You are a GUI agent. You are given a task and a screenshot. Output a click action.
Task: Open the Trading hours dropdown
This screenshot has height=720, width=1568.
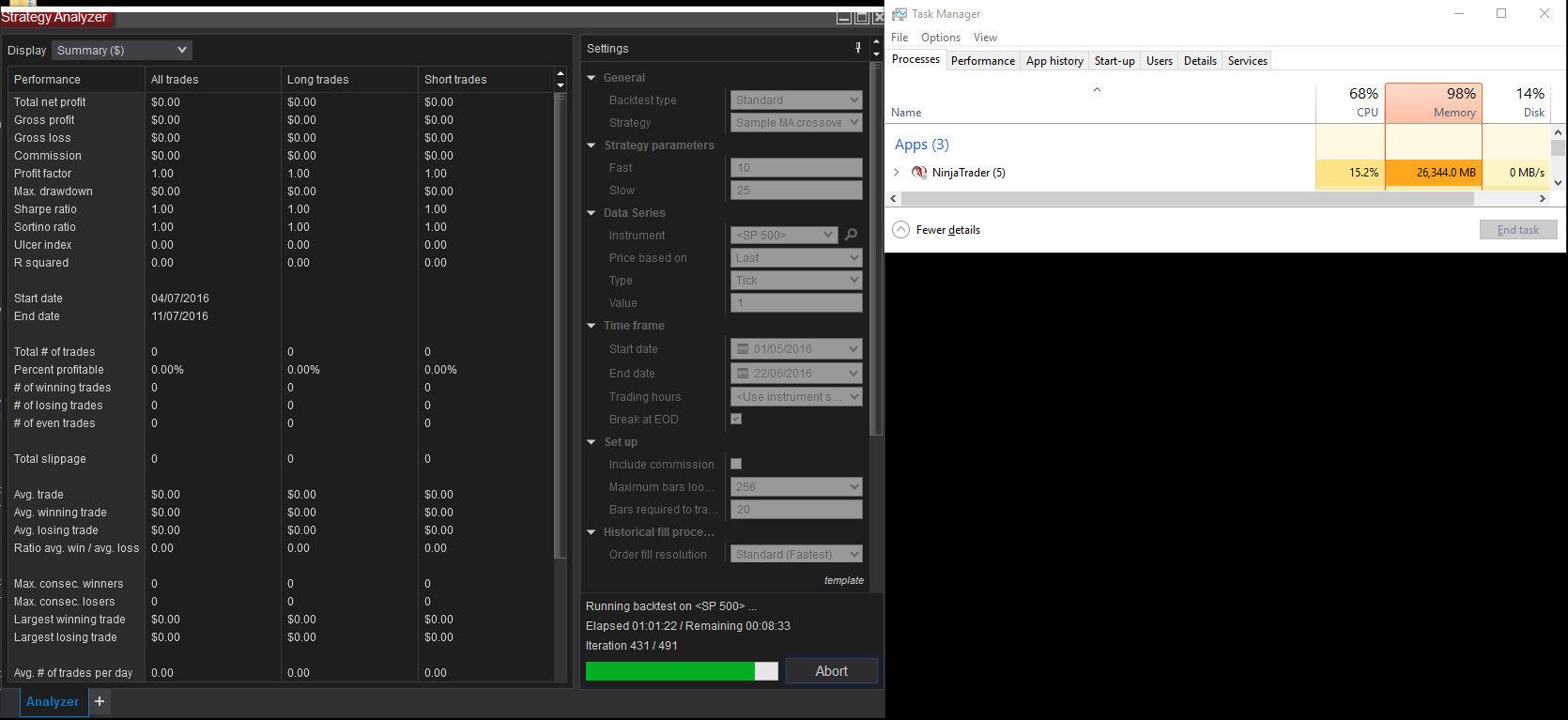[x=796, y=397]
